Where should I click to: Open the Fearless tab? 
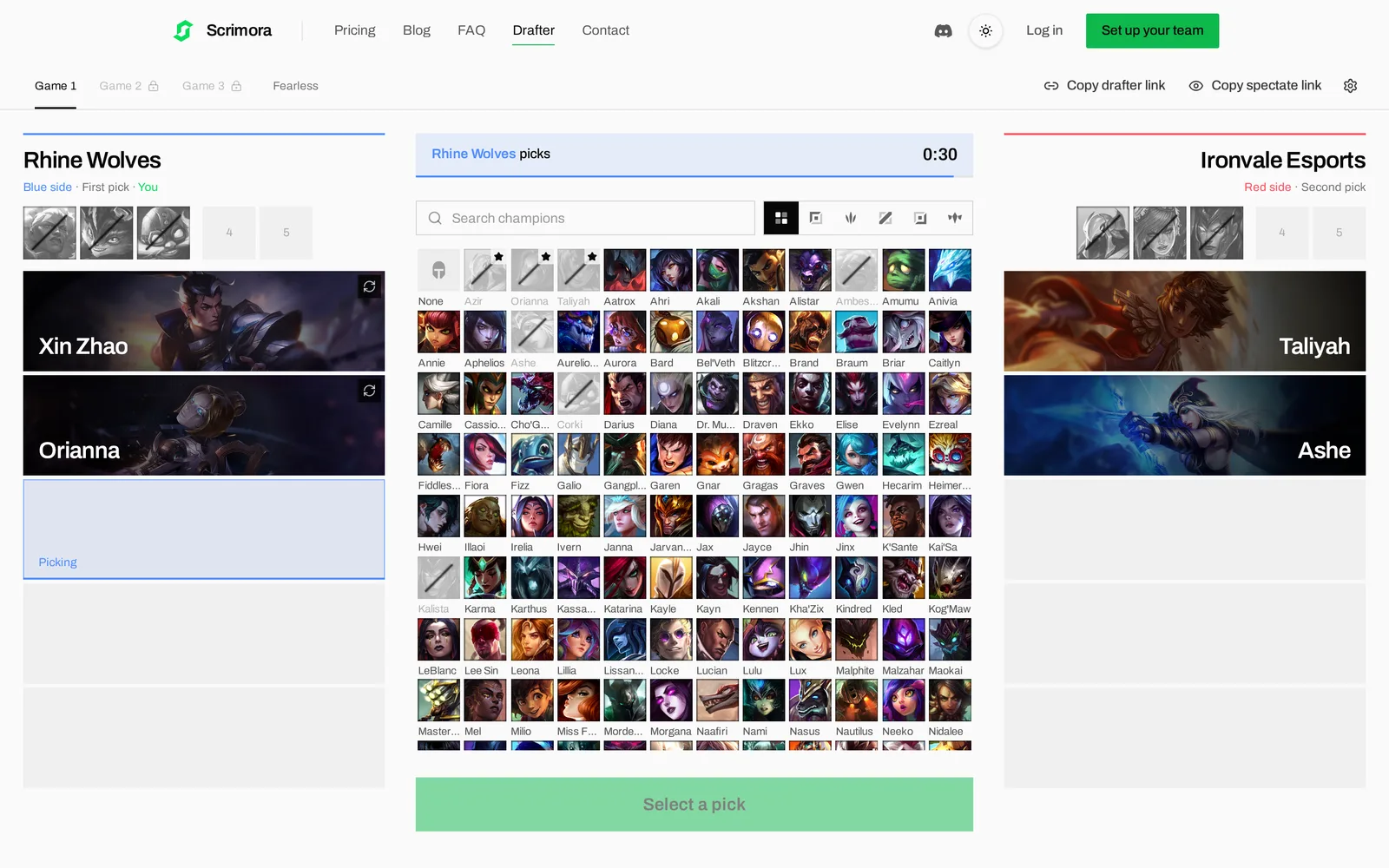tap(295, 86)
